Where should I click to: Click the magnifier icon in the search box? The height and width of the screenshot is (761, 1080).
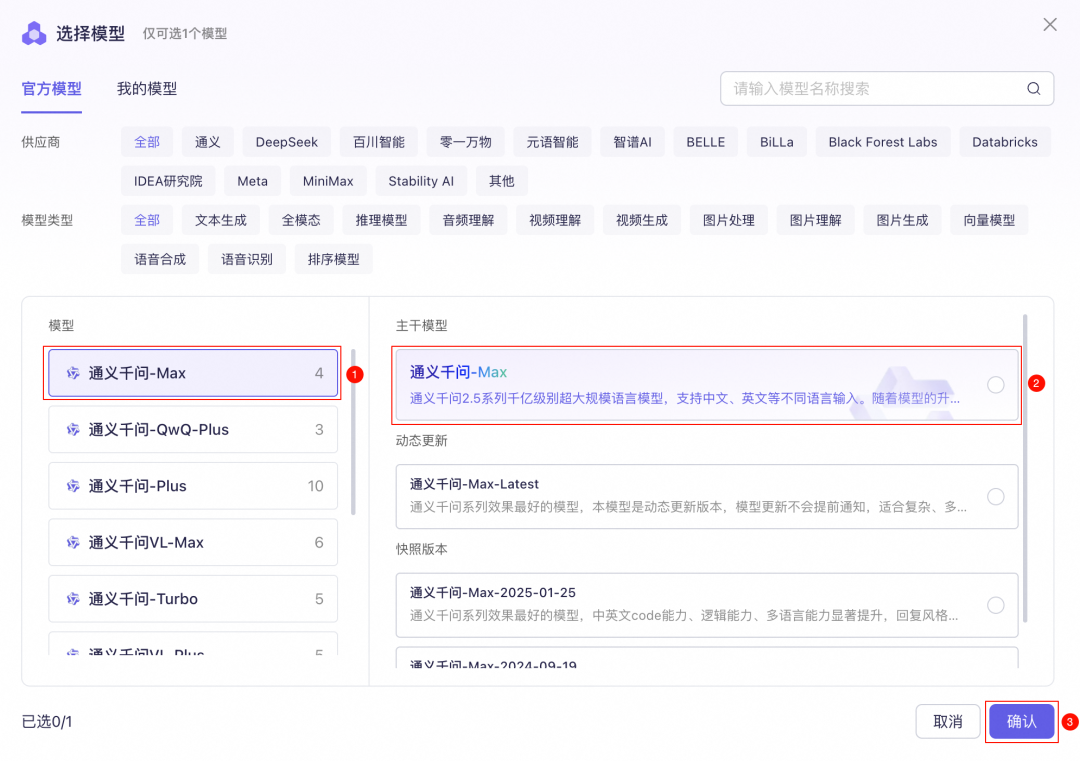(1033, 88)
